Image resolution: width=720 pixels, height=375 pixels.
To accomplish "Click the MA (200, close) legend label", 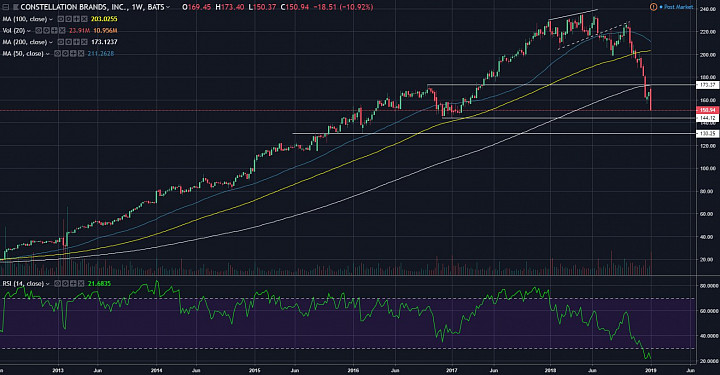I will click(25, 42).
